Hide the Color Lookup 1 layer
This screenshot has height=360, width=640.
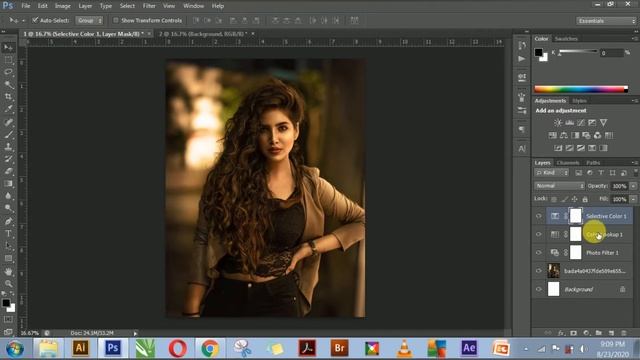pyautogui.click(x=539, y=234)
